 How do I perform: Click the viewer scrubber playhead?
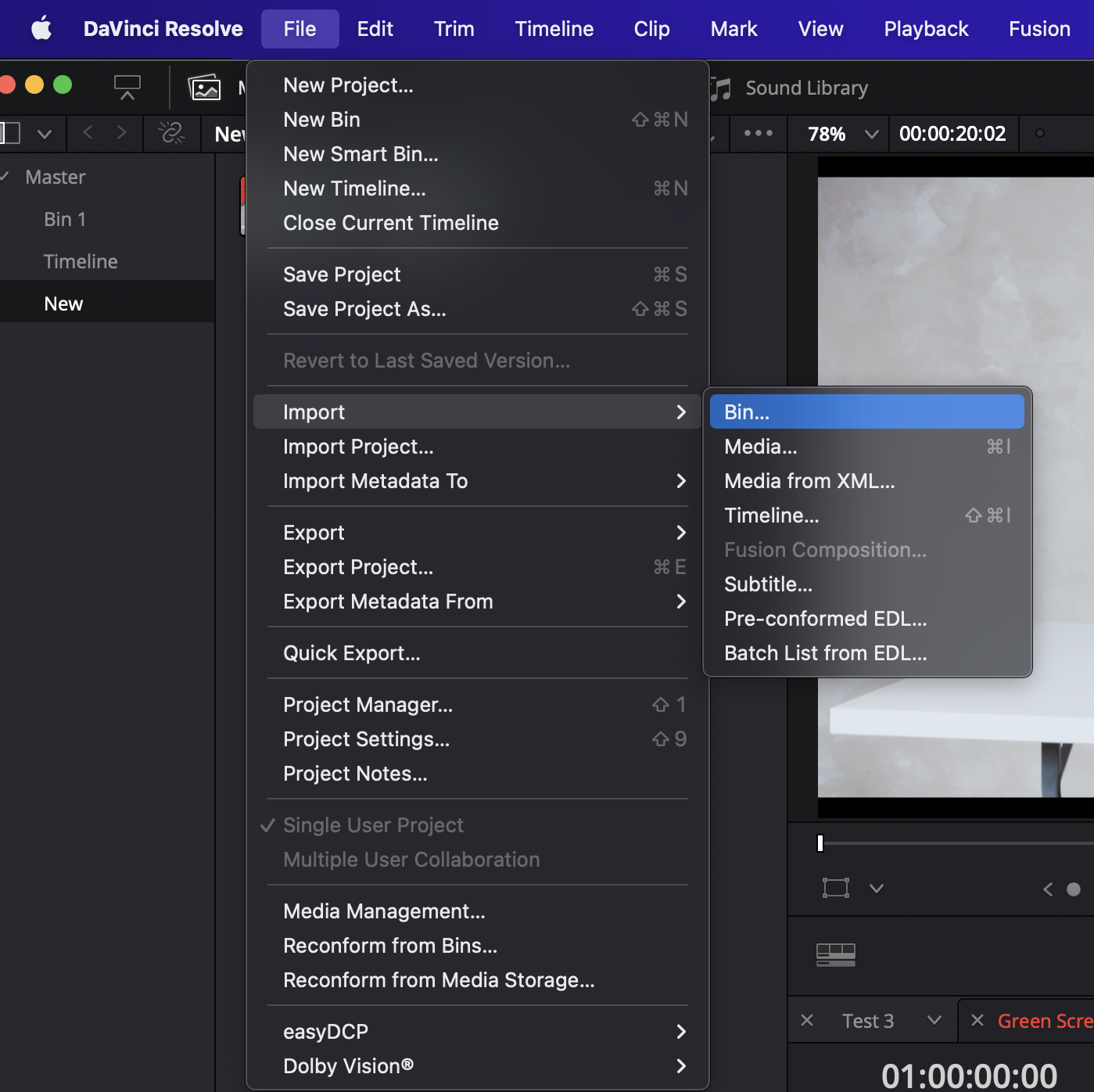coord(820,843)
